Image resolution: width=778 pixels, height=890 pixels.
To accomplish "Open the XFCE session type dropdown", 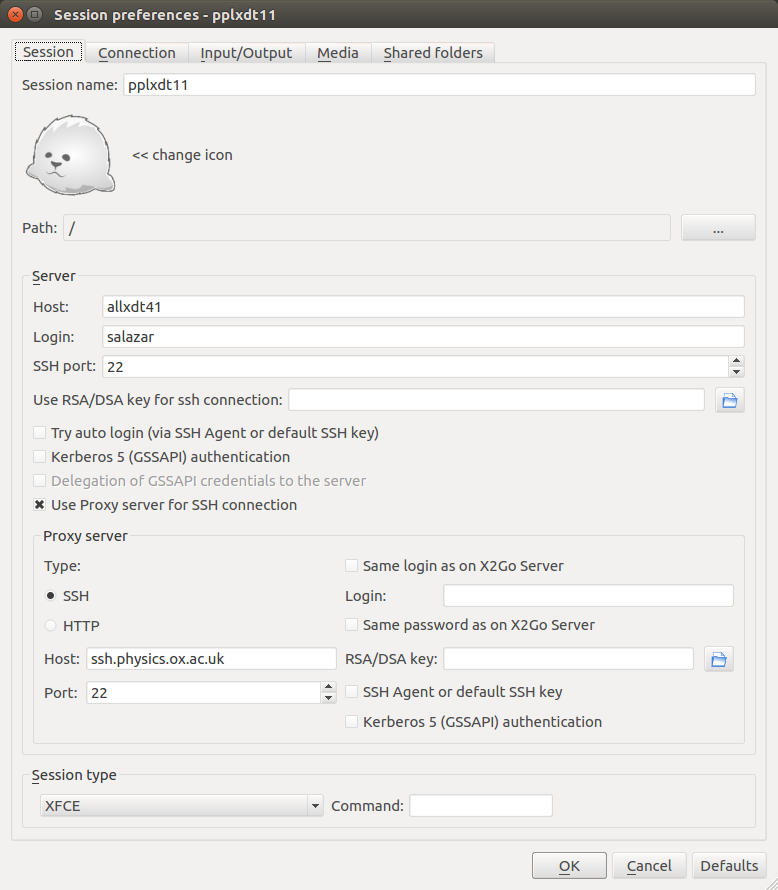I will tap(180, 805).
